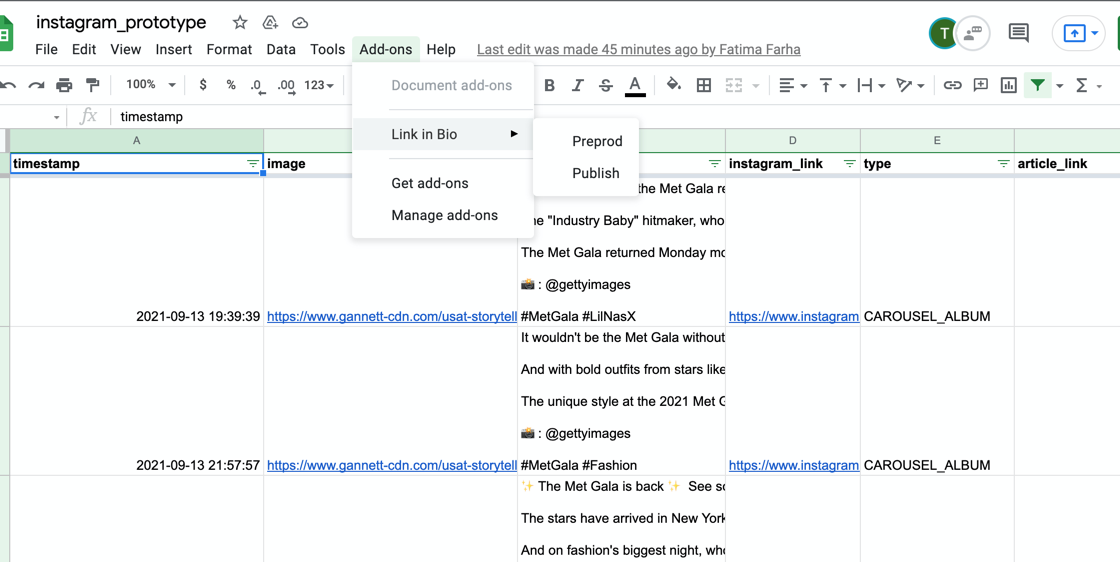Select the paint format tool

[x=93, y=85]
